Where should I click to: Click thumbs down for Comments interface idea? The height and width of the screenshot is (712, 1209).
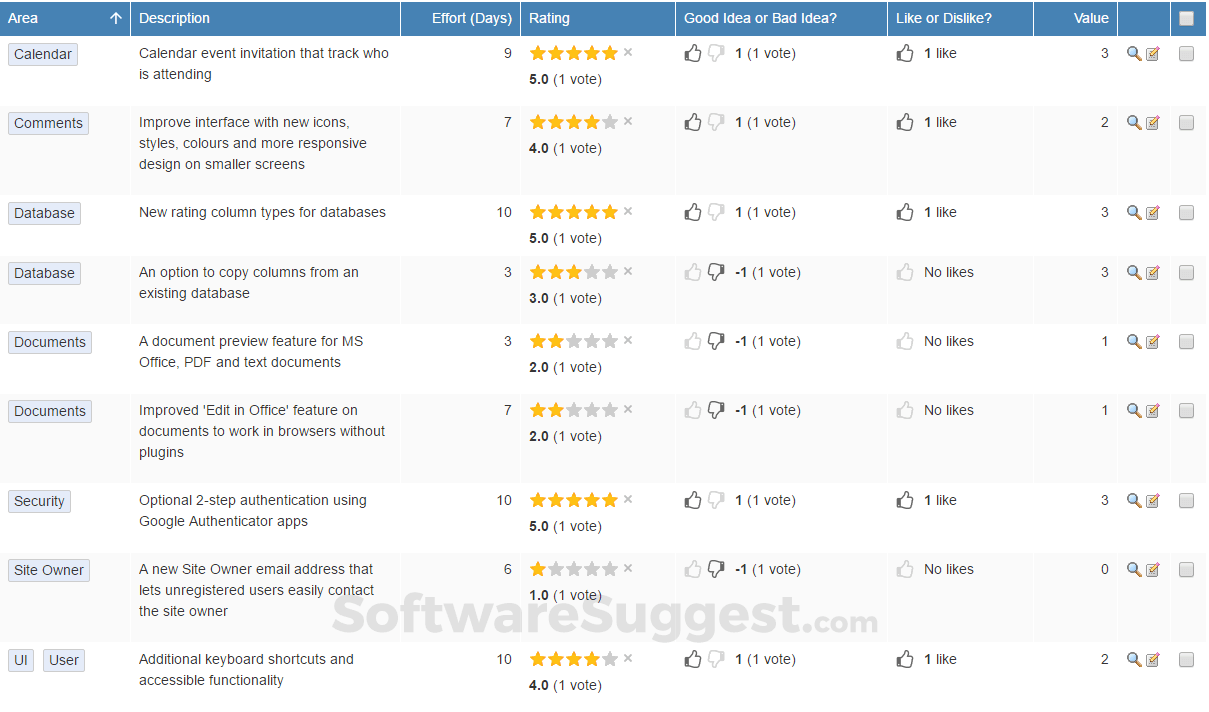pos(716,122)
